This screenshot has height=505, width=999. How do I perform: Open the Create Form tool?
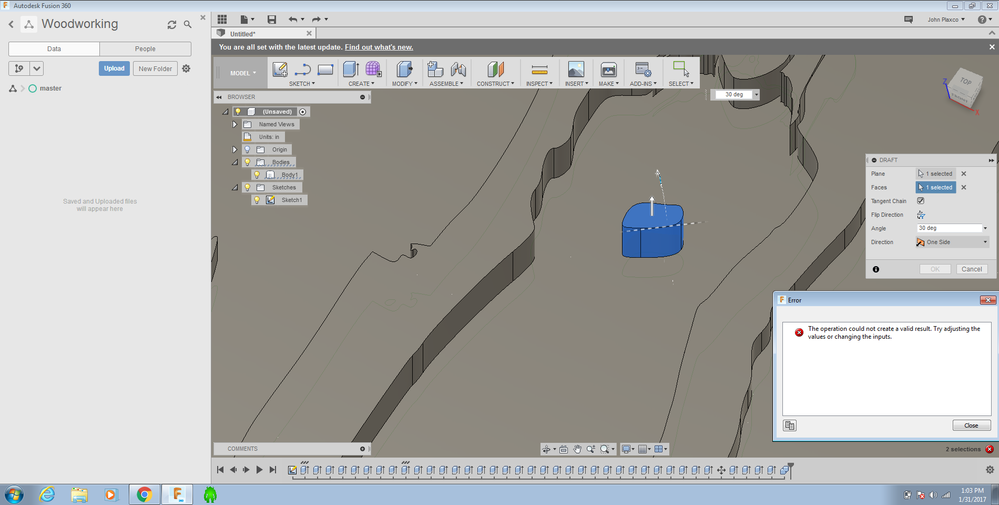pos(373,69)
